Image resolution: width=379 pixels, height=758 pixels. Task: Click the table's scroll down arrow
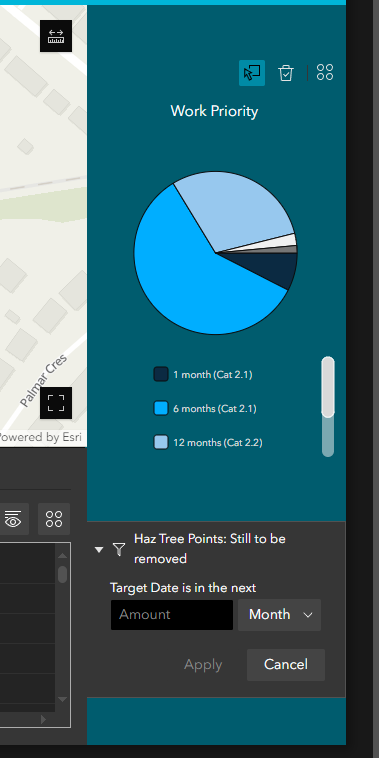tap(62, 699)
